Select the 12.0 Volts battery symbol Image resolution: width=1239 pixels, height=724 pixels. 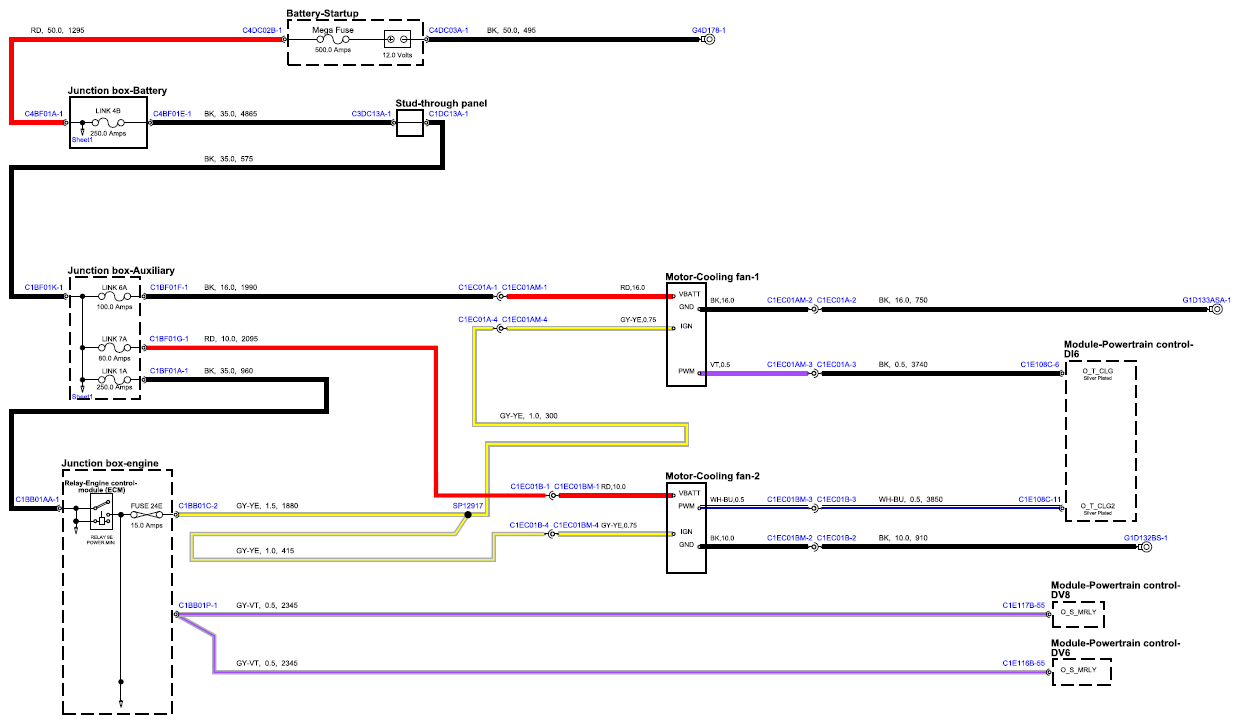[x=398, y=40]
